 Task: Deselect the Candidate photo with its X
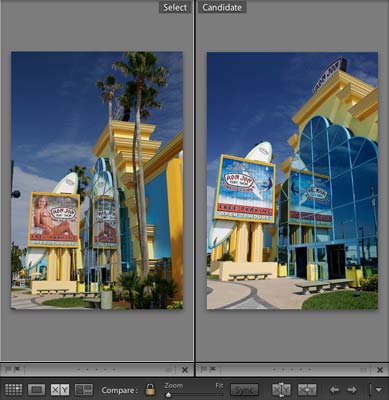(x=380, y=370)
